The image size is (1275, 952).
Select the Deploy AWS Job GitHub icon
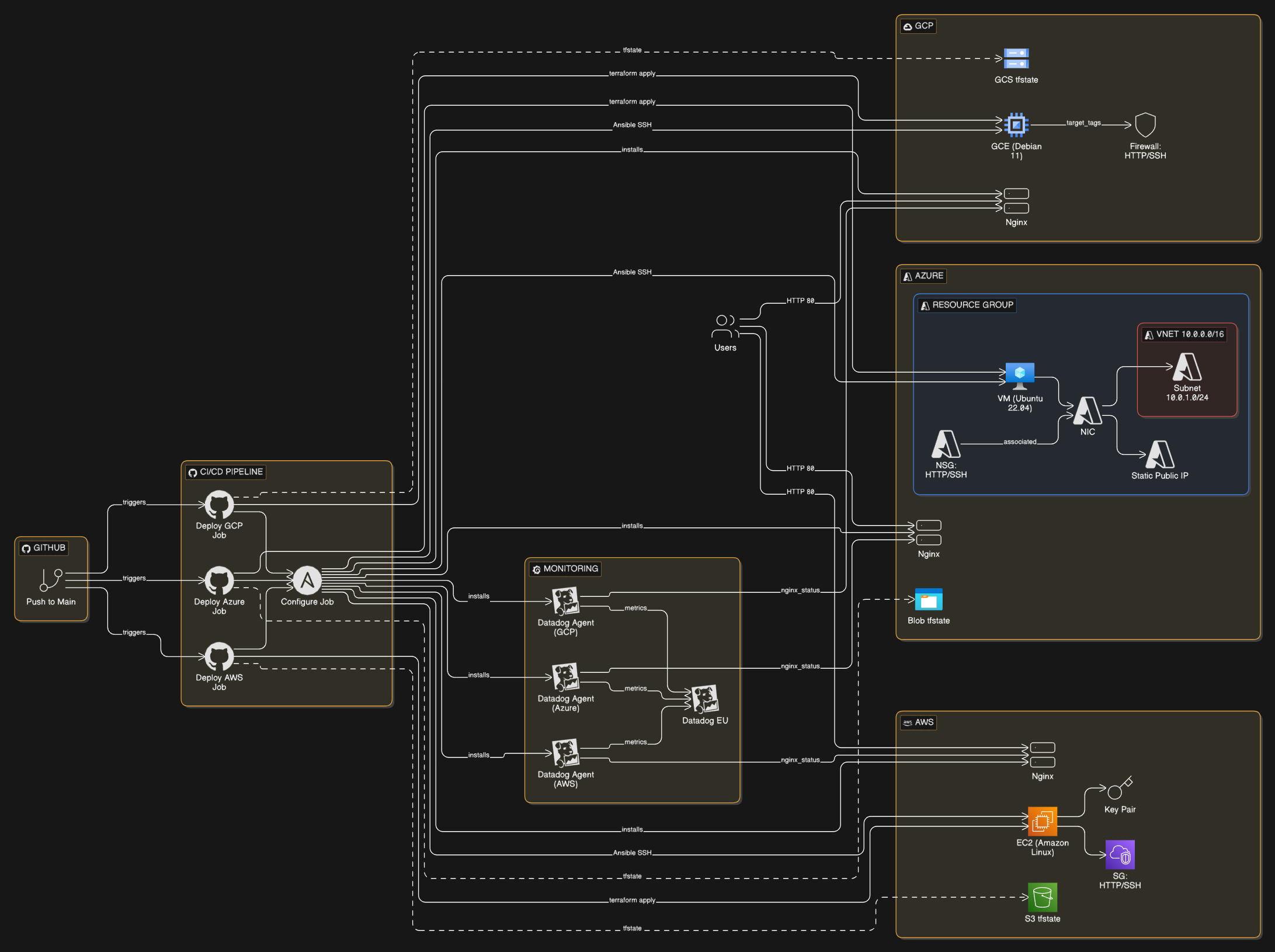(219, 656)
